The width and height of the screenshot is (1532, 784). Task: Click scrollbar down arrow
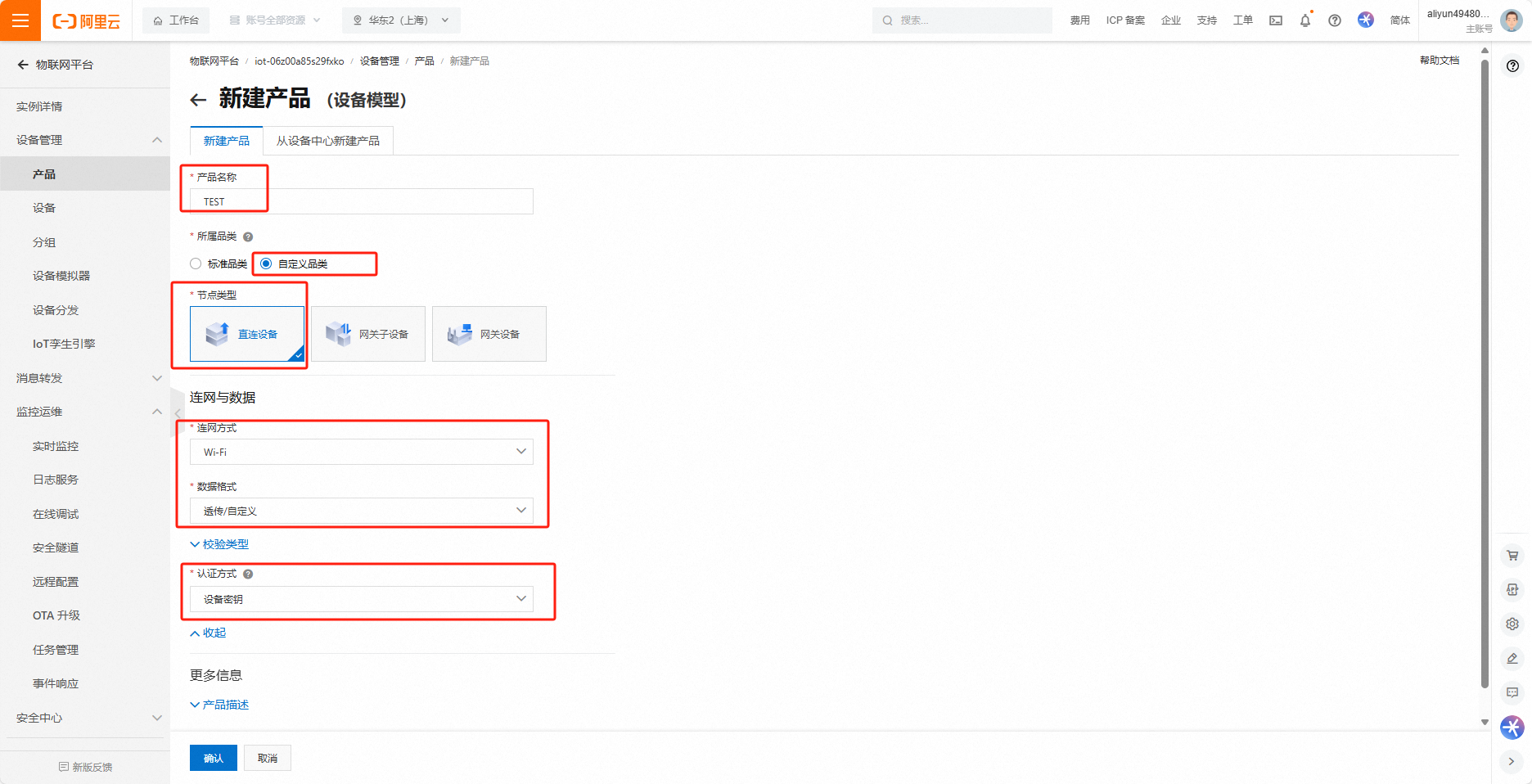(1485, 722)
